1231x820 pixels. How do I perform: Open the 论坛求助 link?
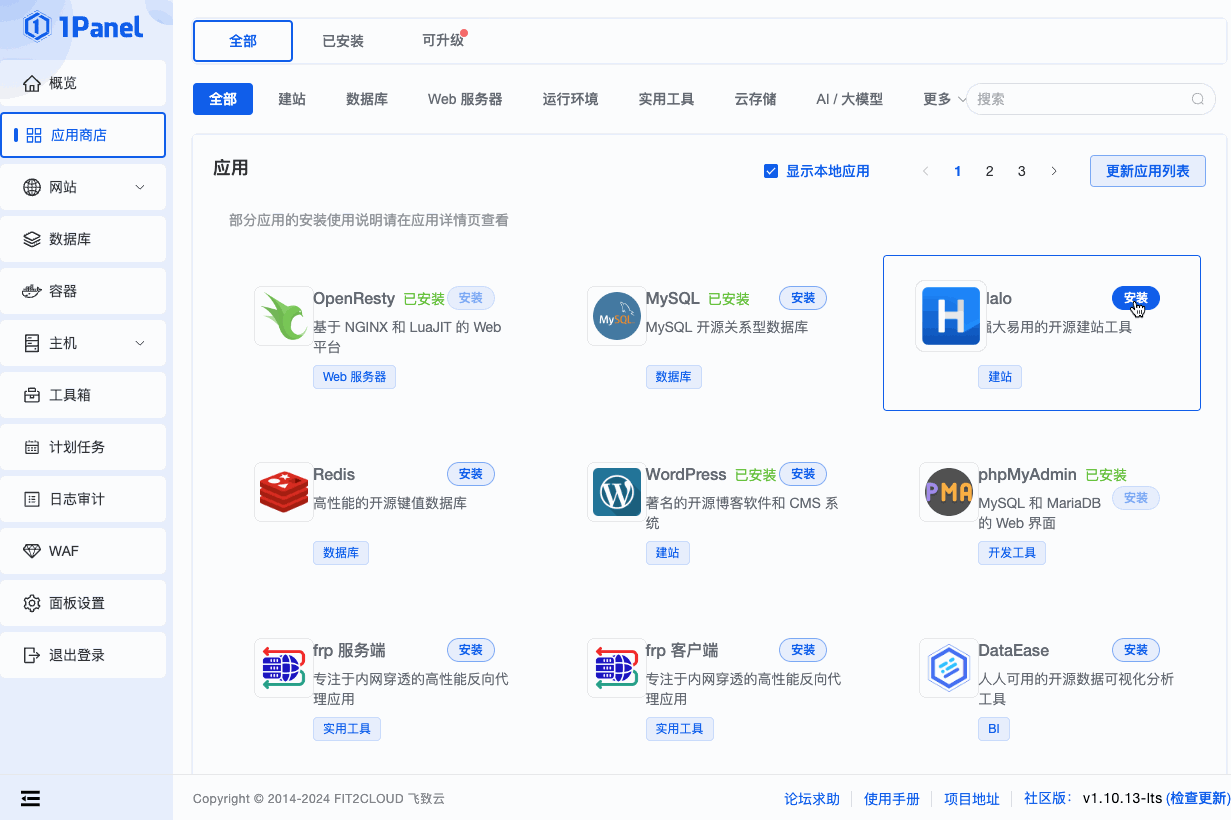point(812,799)
